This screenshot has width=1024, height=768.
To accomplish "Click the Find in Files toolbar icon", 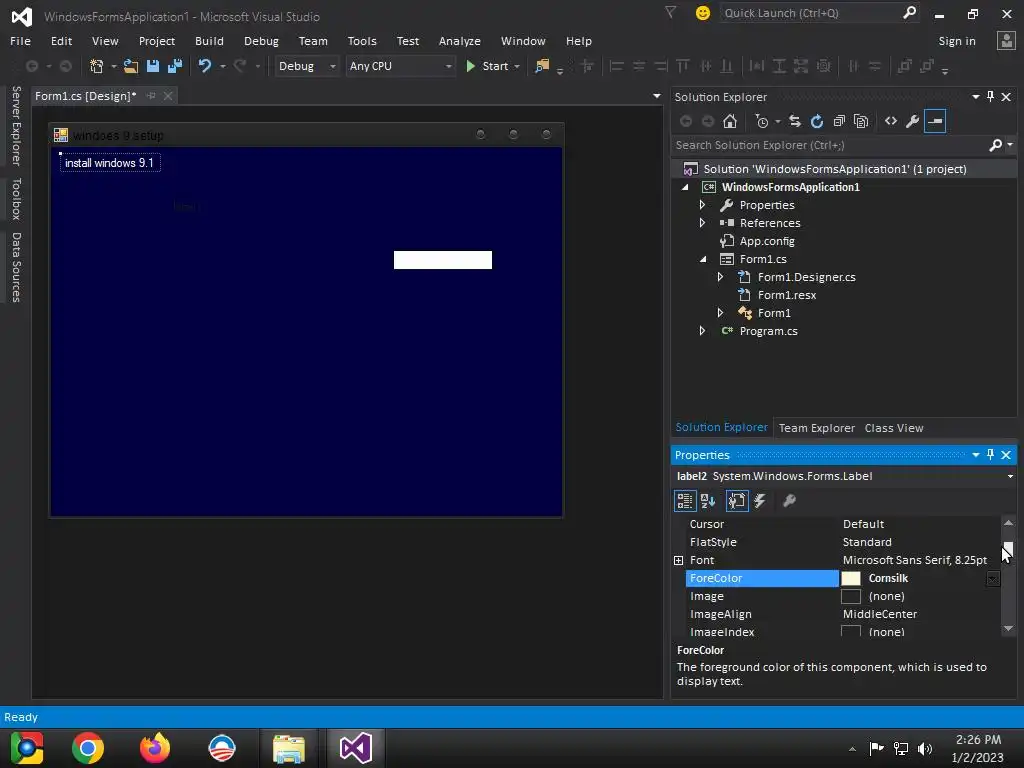I will pos(542,66).
